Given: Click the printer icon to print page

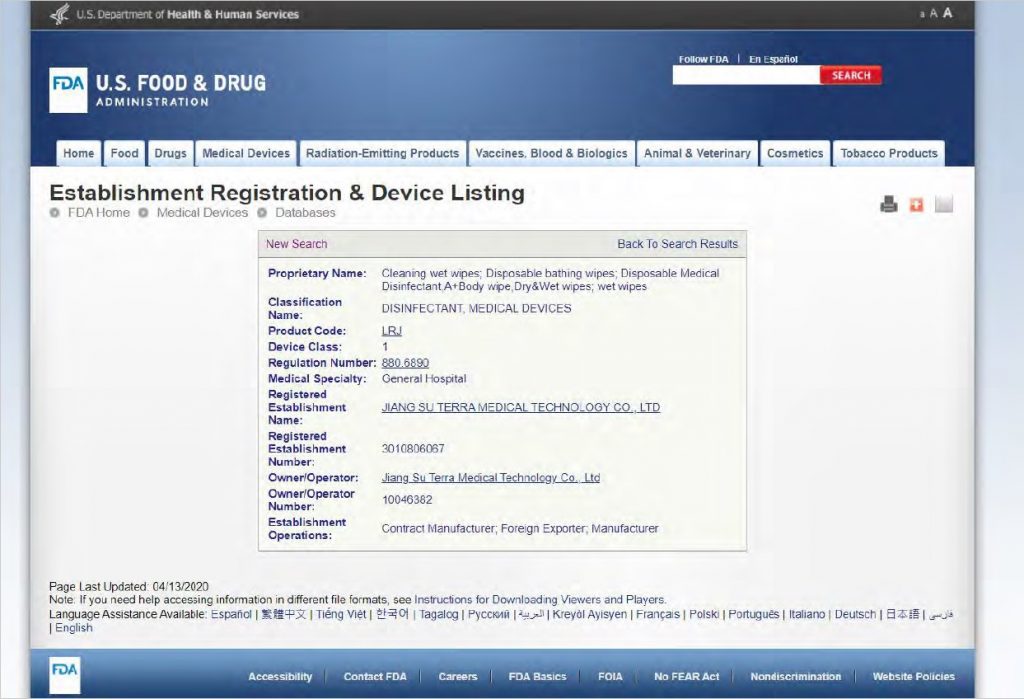Looking at the screenshot, I should coord(888,204).
